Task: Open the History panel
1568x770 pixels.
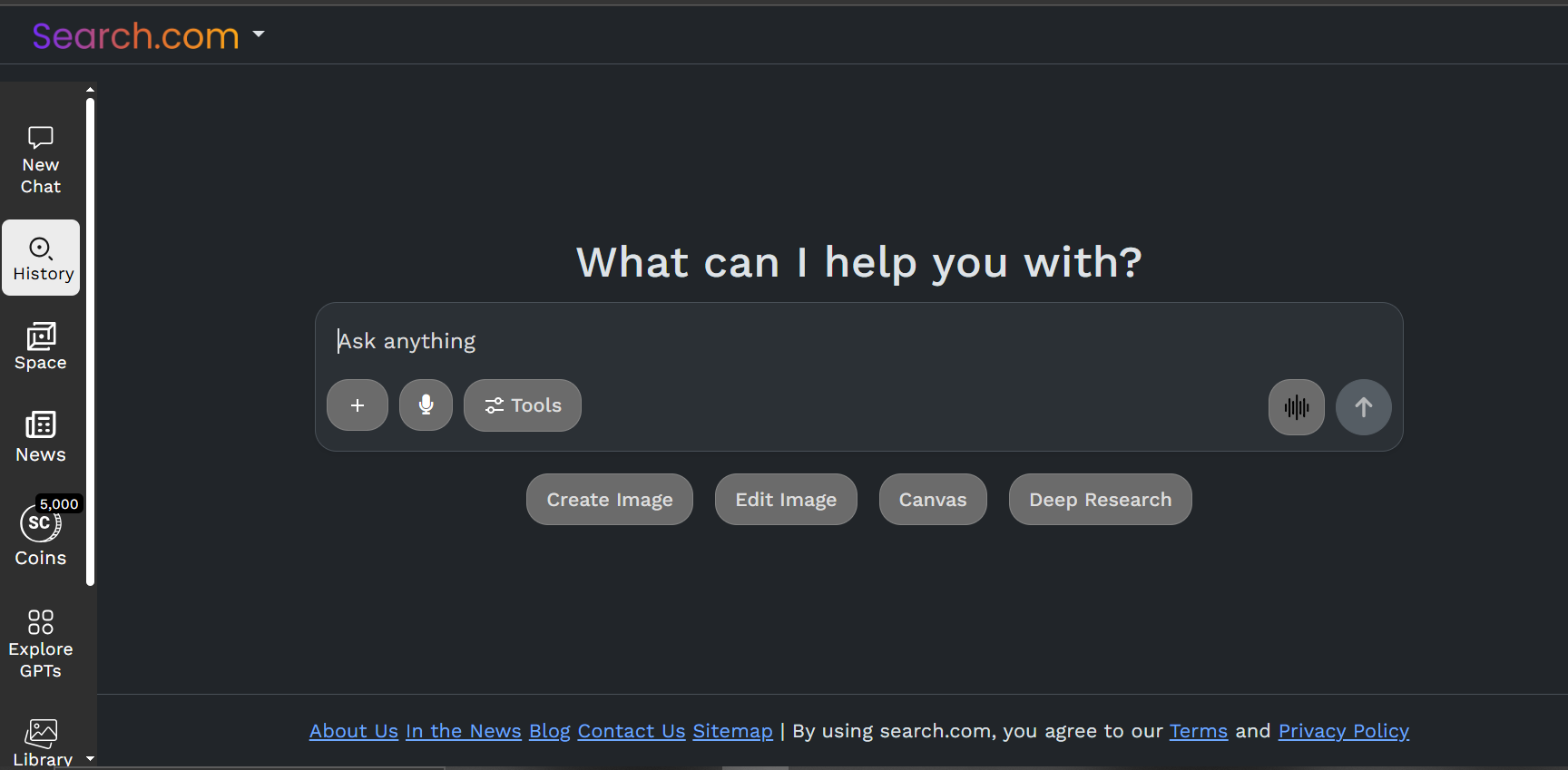Action: click(40, 258)
